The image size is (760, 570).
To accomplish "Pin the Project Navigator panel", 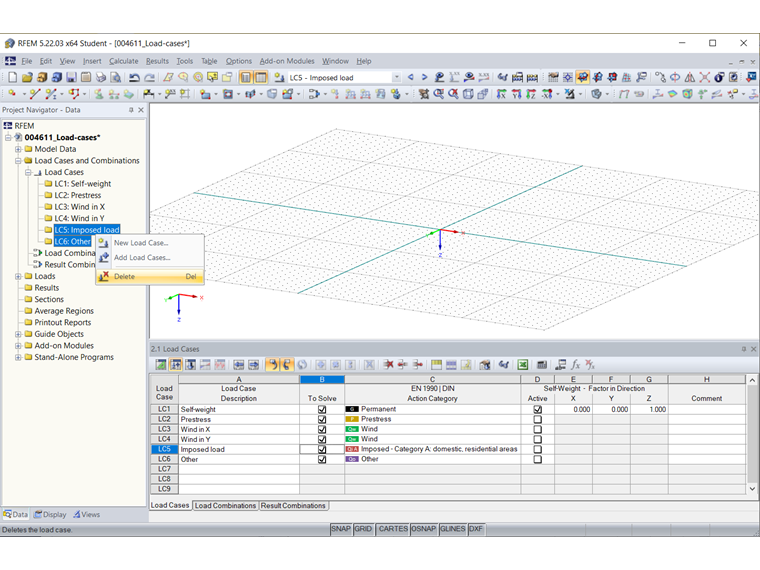I will [131, 110].
